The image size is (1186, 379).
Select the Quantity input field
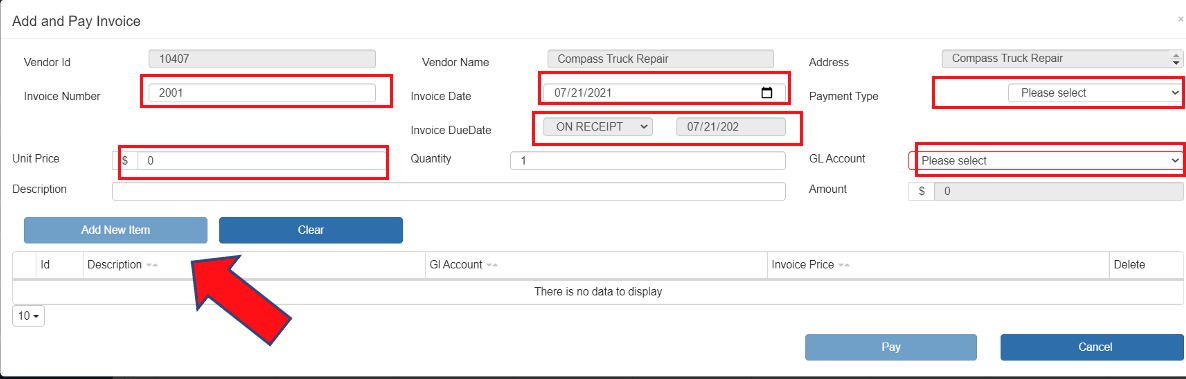[x=648, y=161]
